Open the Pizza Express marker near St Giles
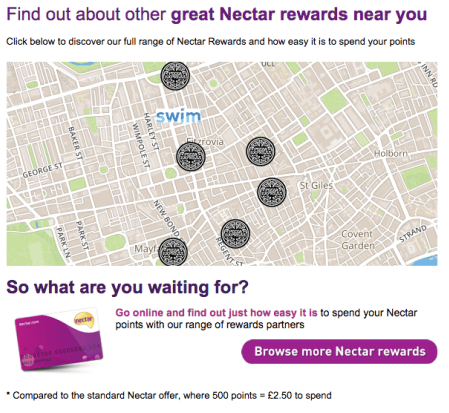 coord(272,192)
